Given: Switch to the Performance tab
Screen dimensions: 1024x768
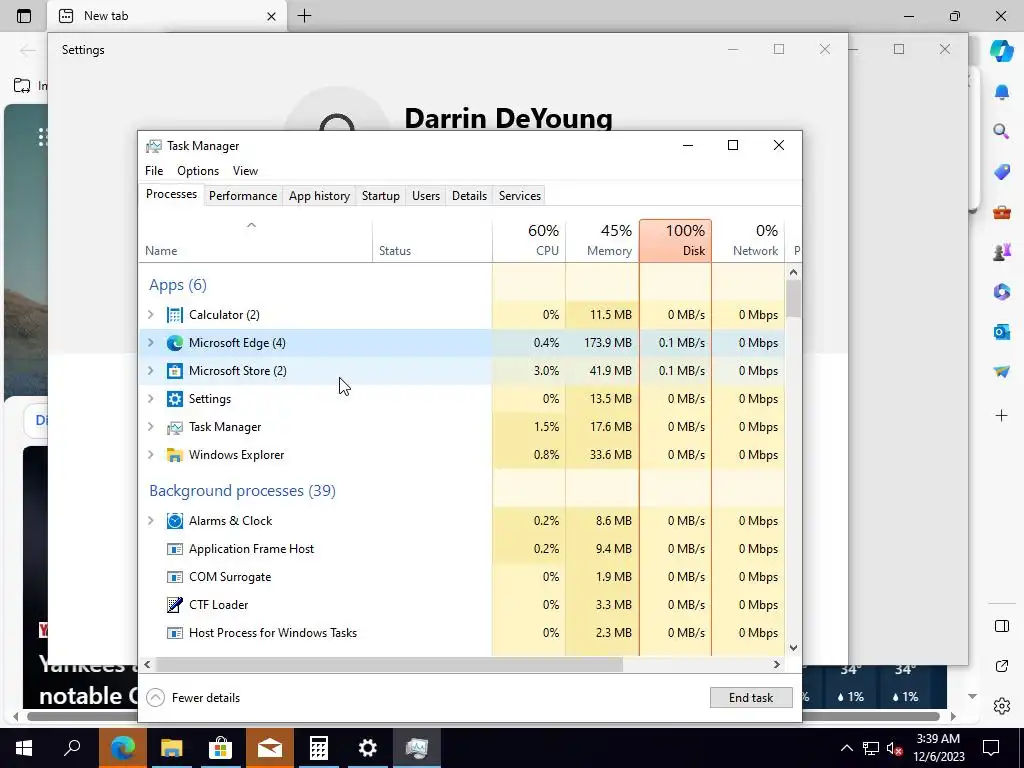Looking at the screenshot, I should point(243,196).
